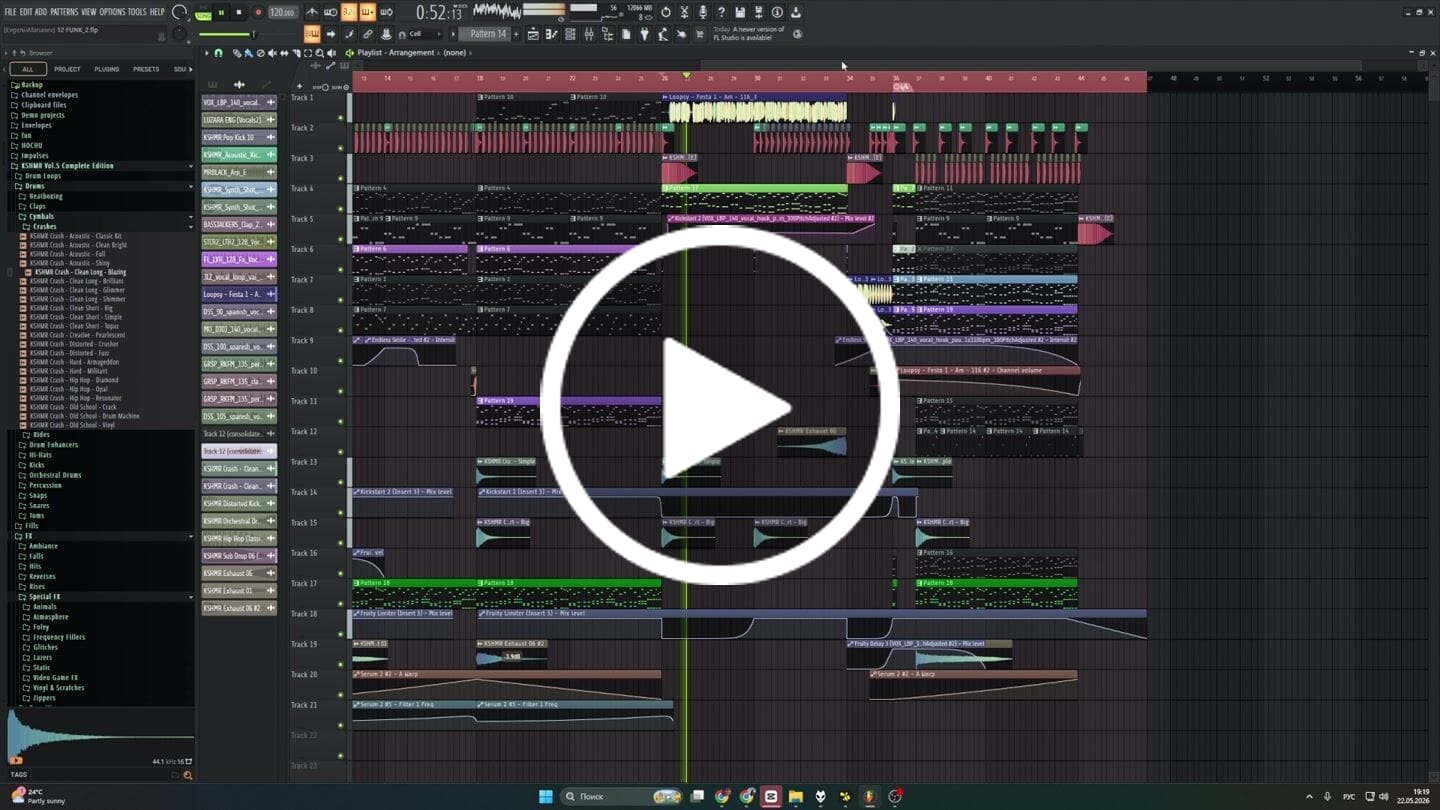The height and width of the screenshot is (810, 1440).
Task: Click the shopping cart icon
Action: click(699, 34)
